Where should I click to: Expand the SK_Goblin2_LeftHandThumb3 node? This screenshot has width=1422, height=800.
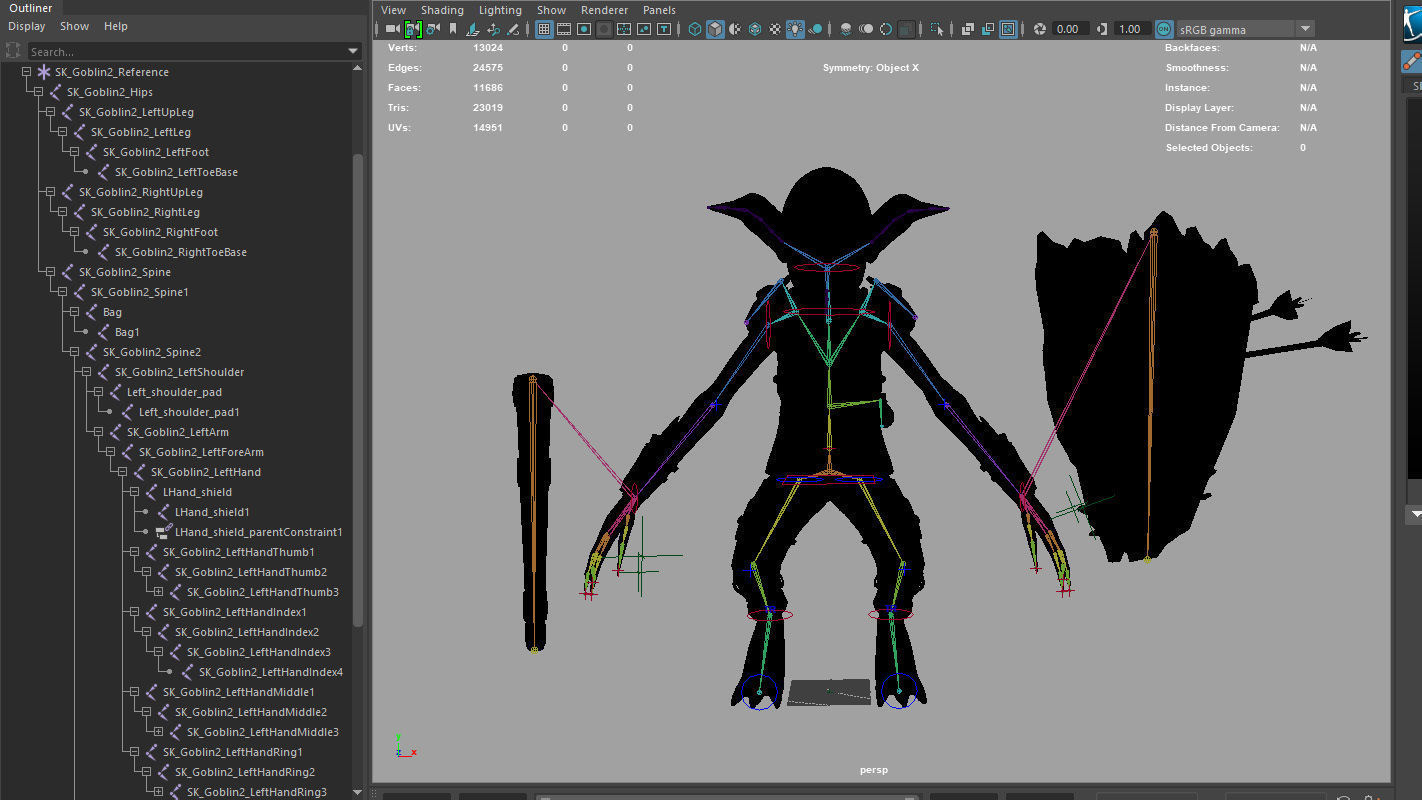(159, 592)
